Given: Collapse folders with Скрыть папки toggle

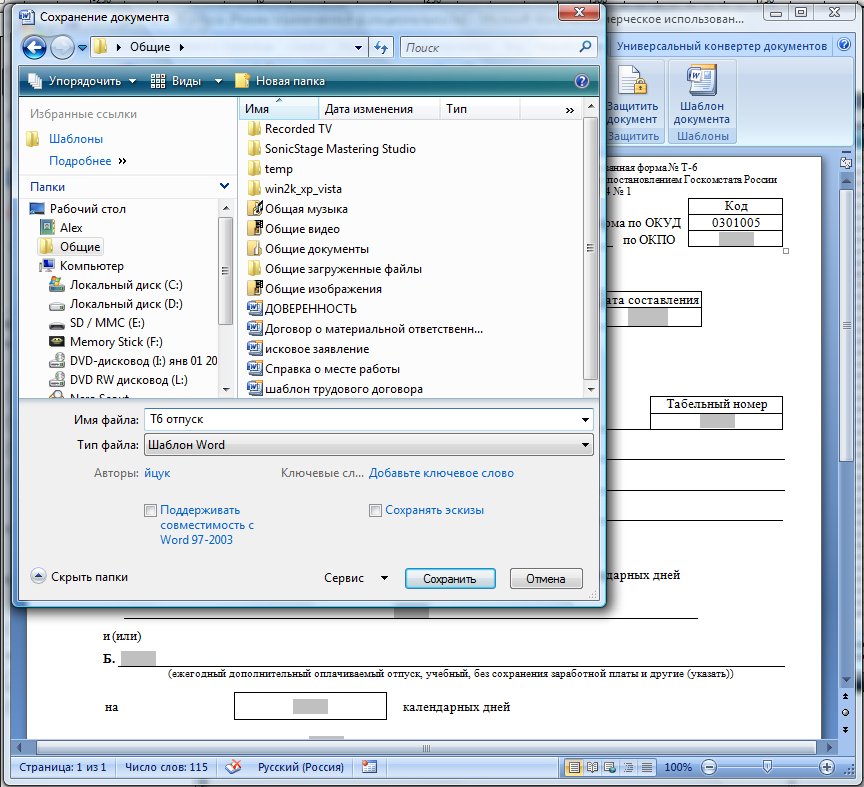Looking at the screenshot, I should coord(79,577).
